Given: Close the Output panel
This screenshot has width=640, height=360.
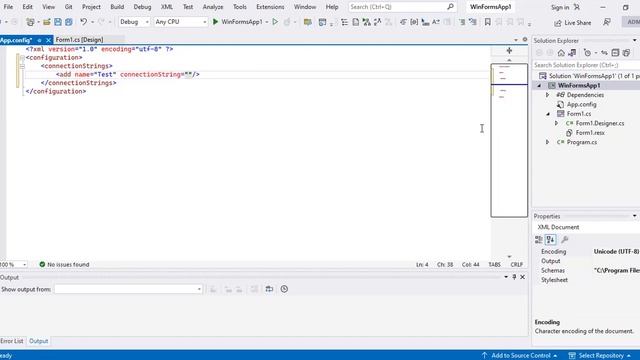Looking at the screenshot, I should point(522,277).
